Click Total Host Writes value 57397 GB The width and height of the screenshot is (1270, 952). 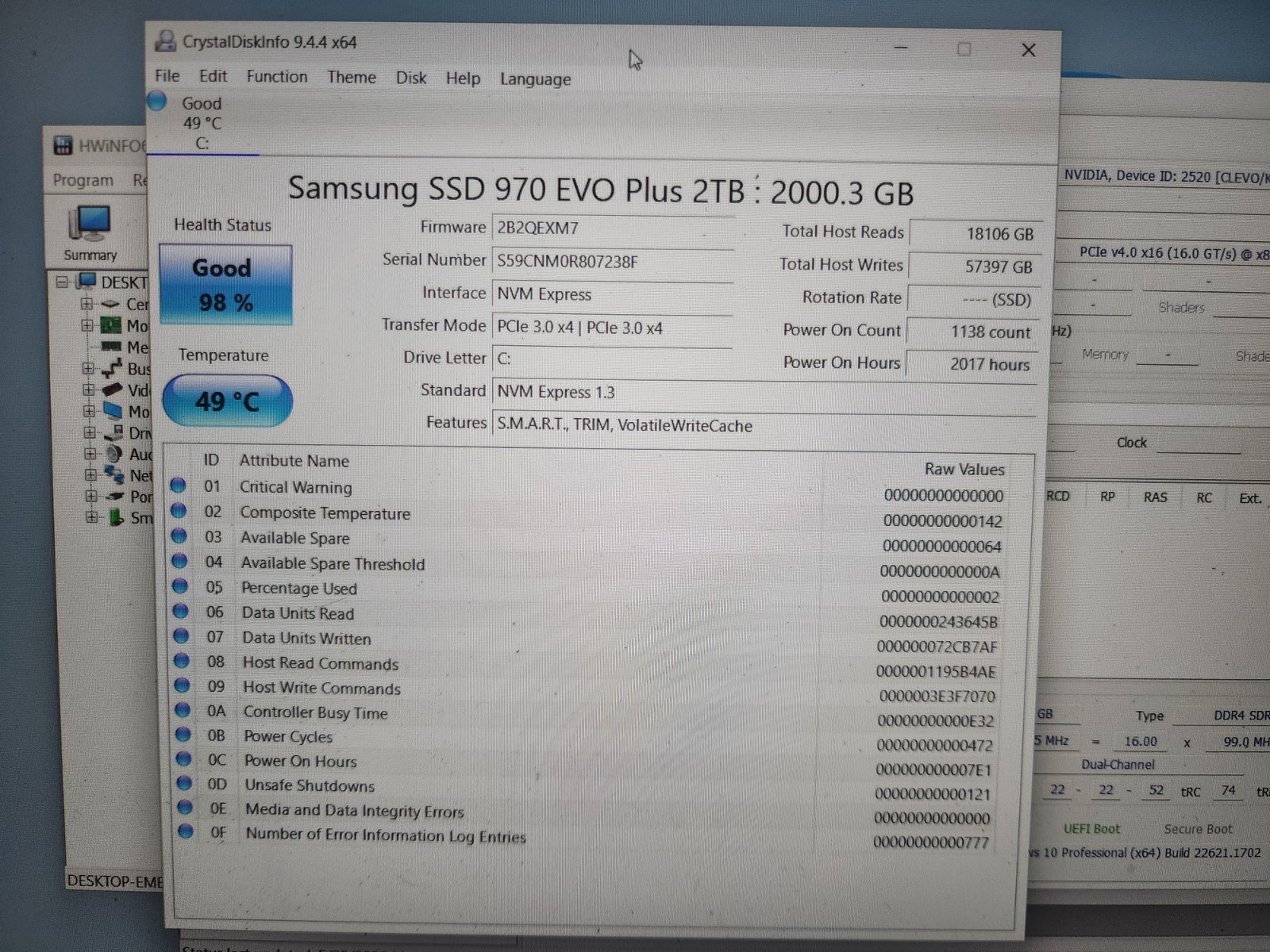point(974,267)
